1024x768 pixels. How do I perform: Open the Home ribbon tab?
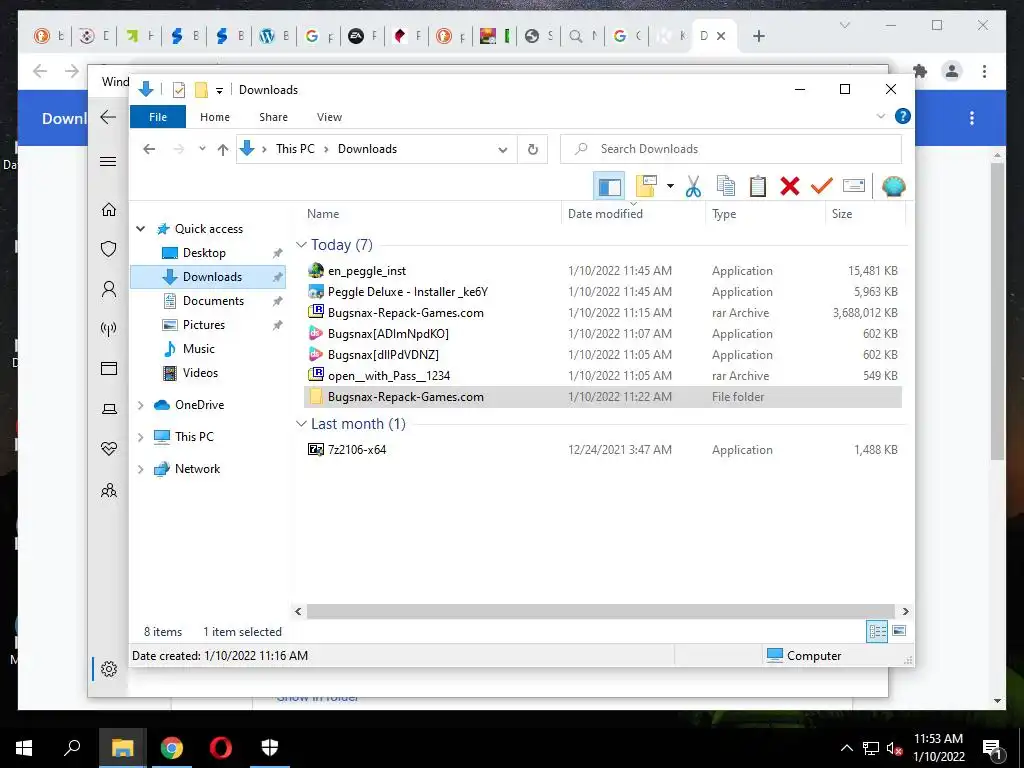click(x=215, y=117)
